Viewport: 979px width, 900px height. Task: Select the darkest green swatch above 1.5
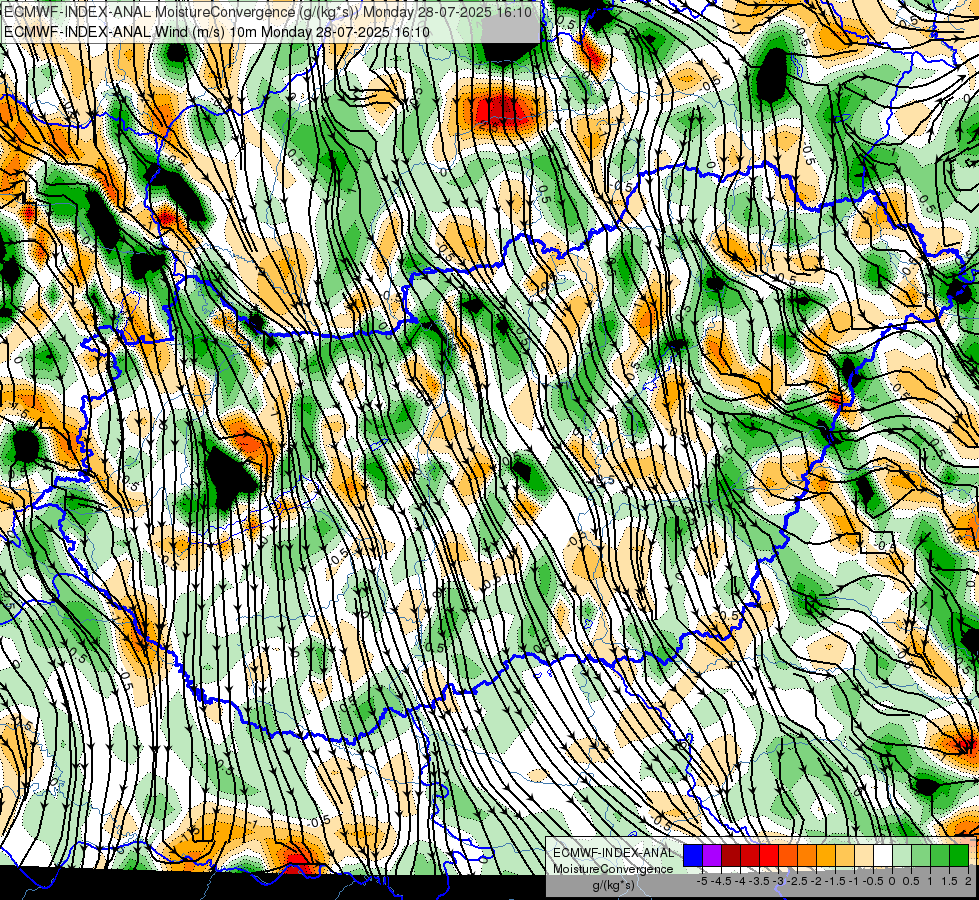coord(959,856)
